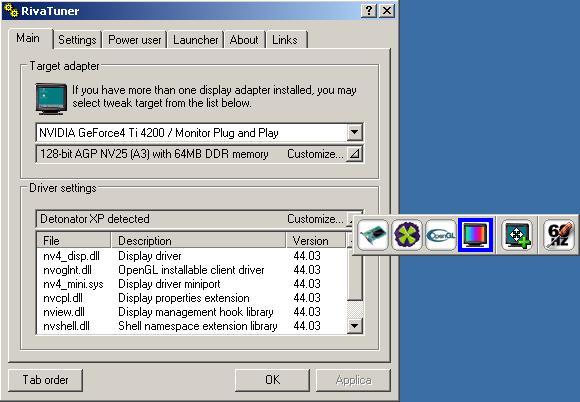Open the 60 Hz refresh rate icon
580x402 pixels.
[559, 235]
